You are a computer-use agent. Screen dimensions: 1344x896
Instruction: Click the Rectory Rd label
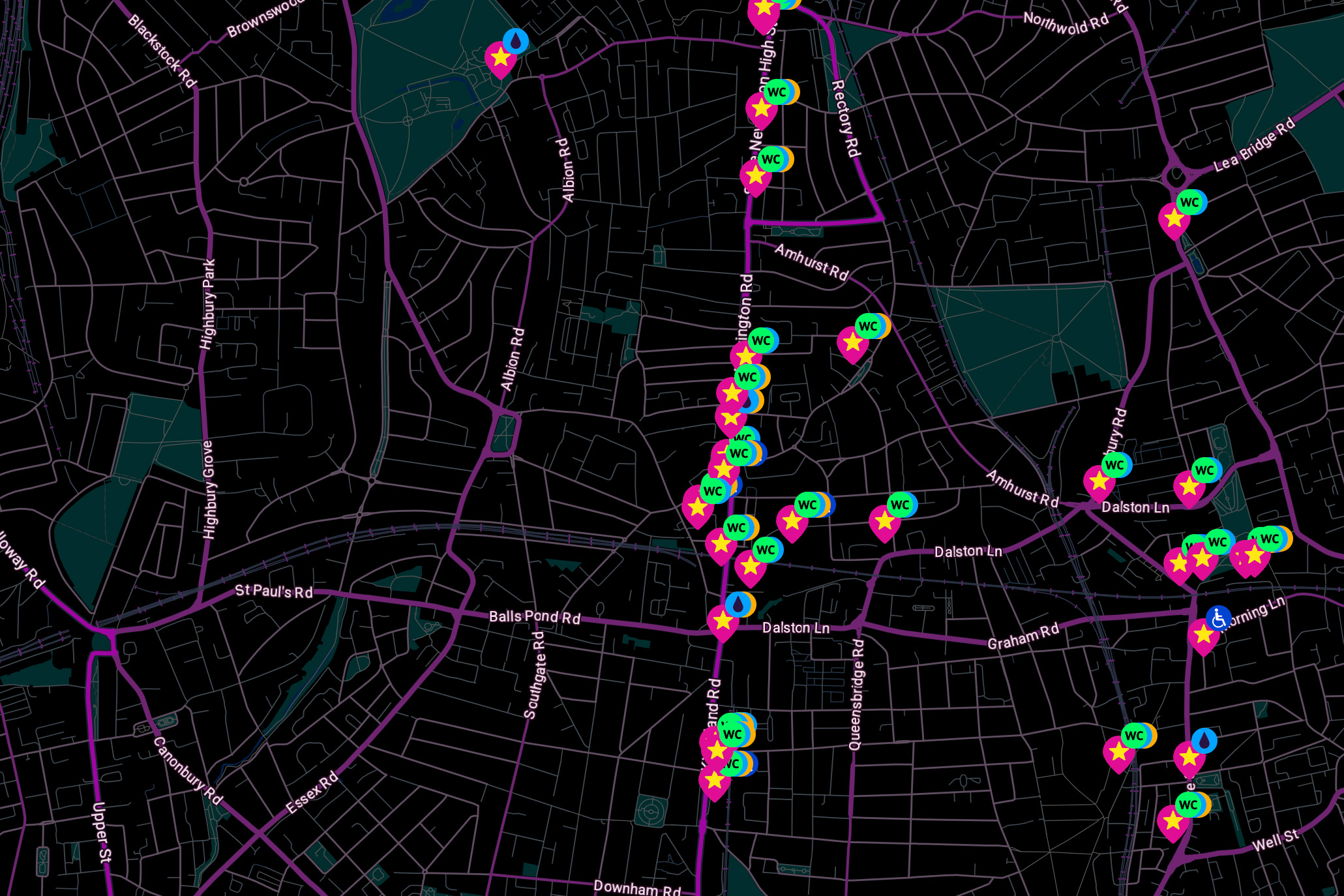[846, 119]
